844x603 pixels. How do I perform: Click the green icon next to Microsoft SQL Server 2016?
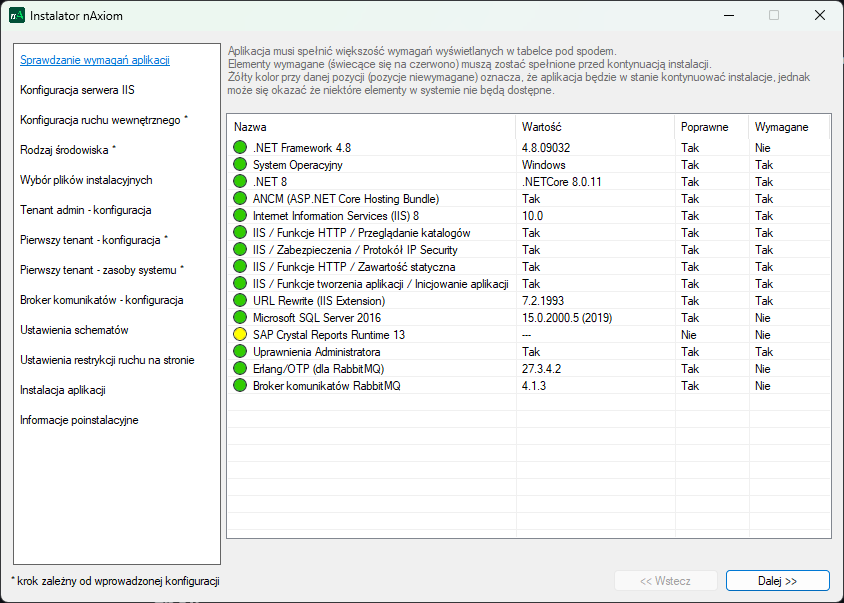240,318
